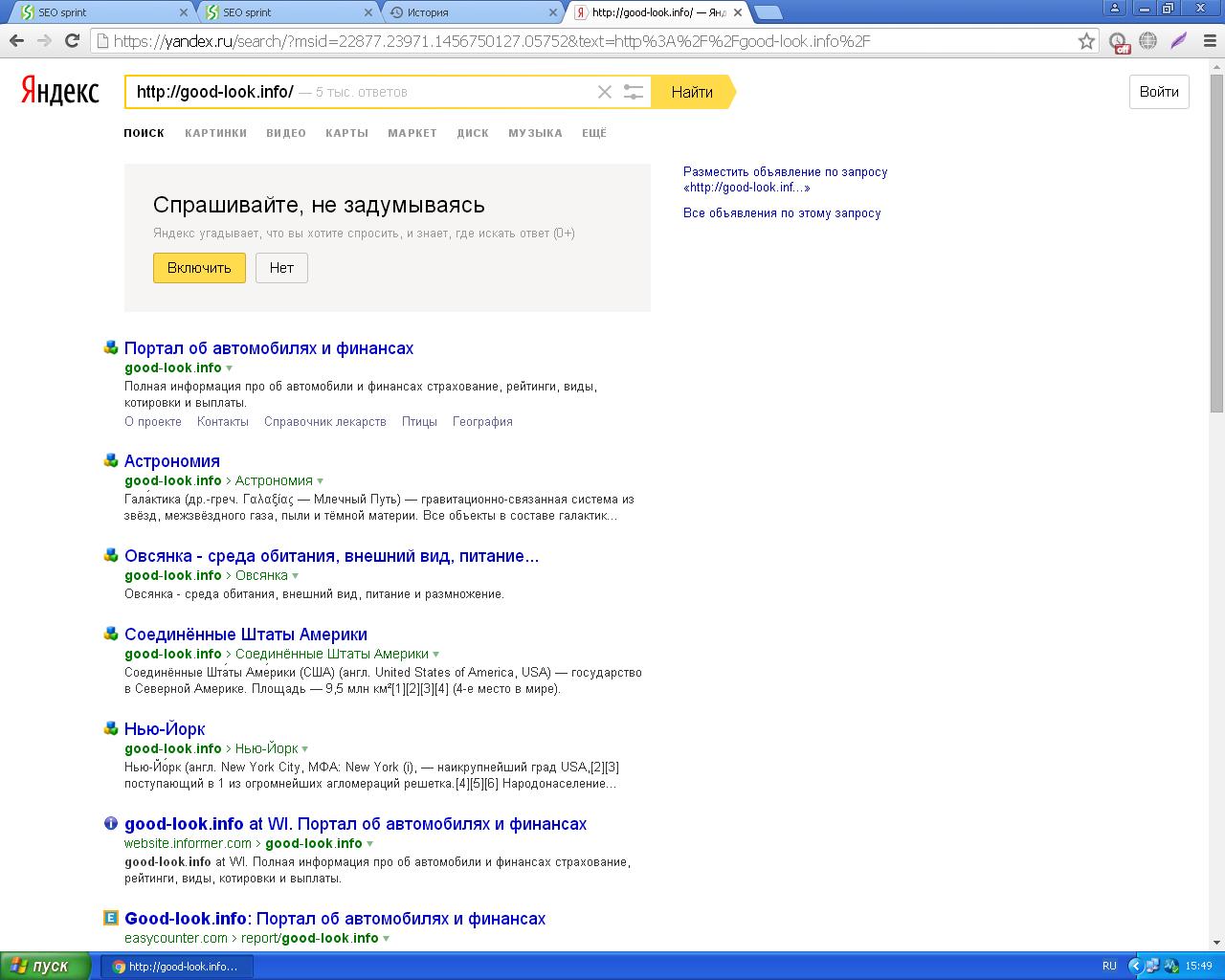
Task: Click RU language indicator in taskbar
Action: pyautogui.click(x=1109, y=966)
